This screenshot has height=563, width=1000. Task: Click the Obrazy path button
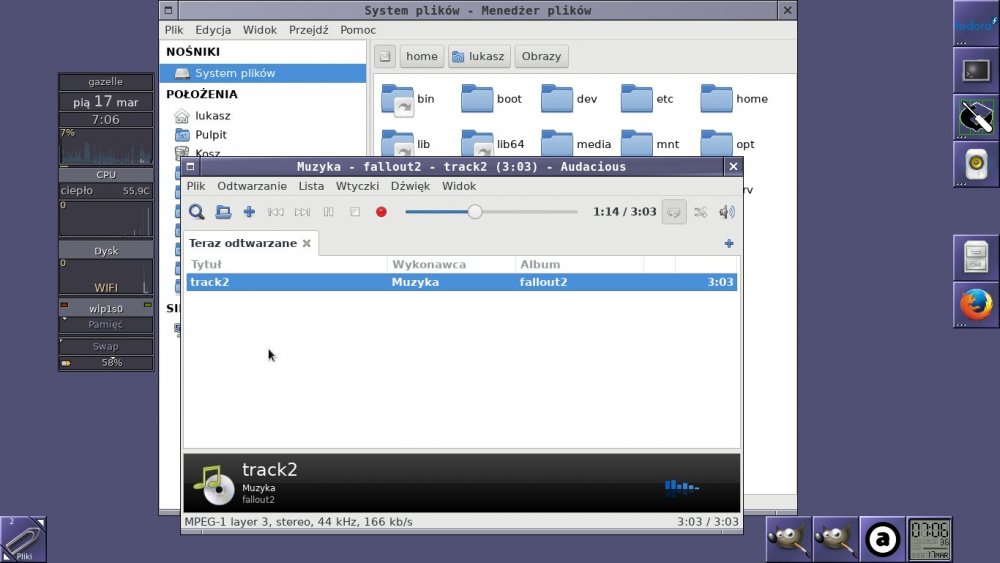pyautogui.click(x=541, y=56)
